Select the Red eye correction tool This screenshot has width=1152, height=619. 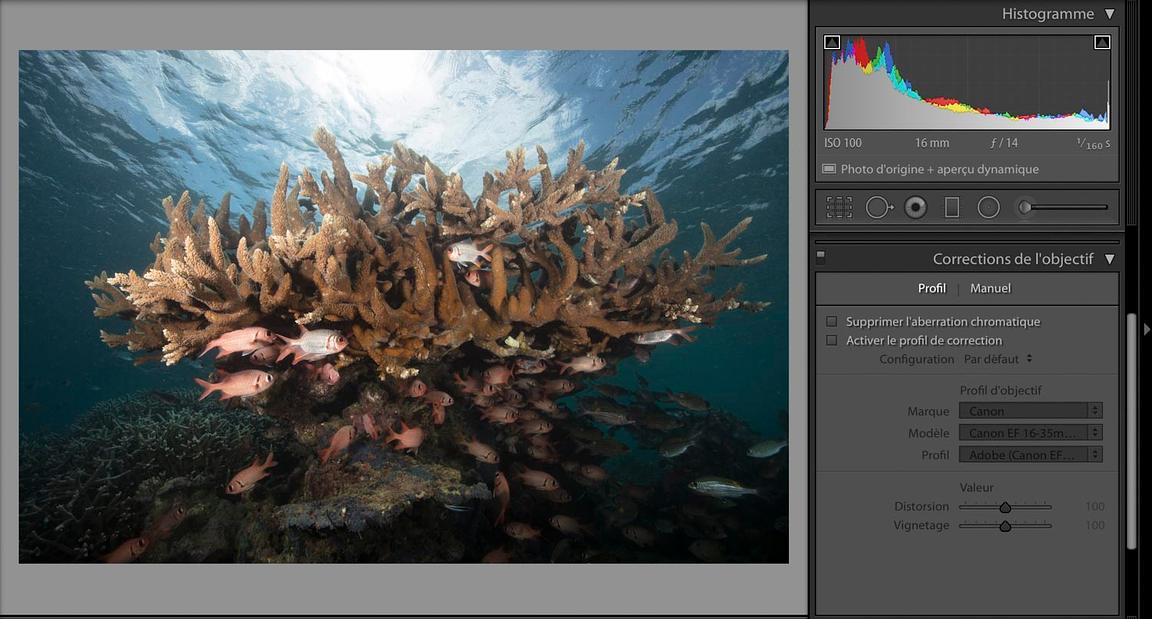(915, 208)
